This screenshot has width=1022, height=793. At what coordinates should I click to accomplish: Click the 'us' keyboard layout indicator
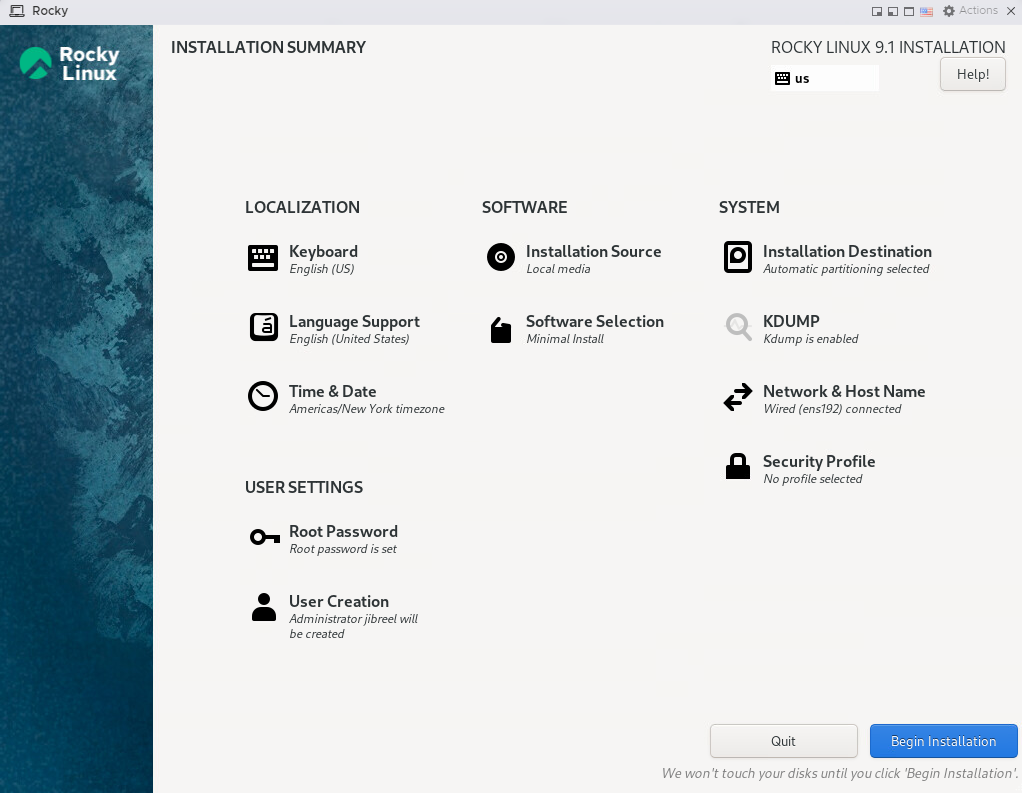coord(824,78)
